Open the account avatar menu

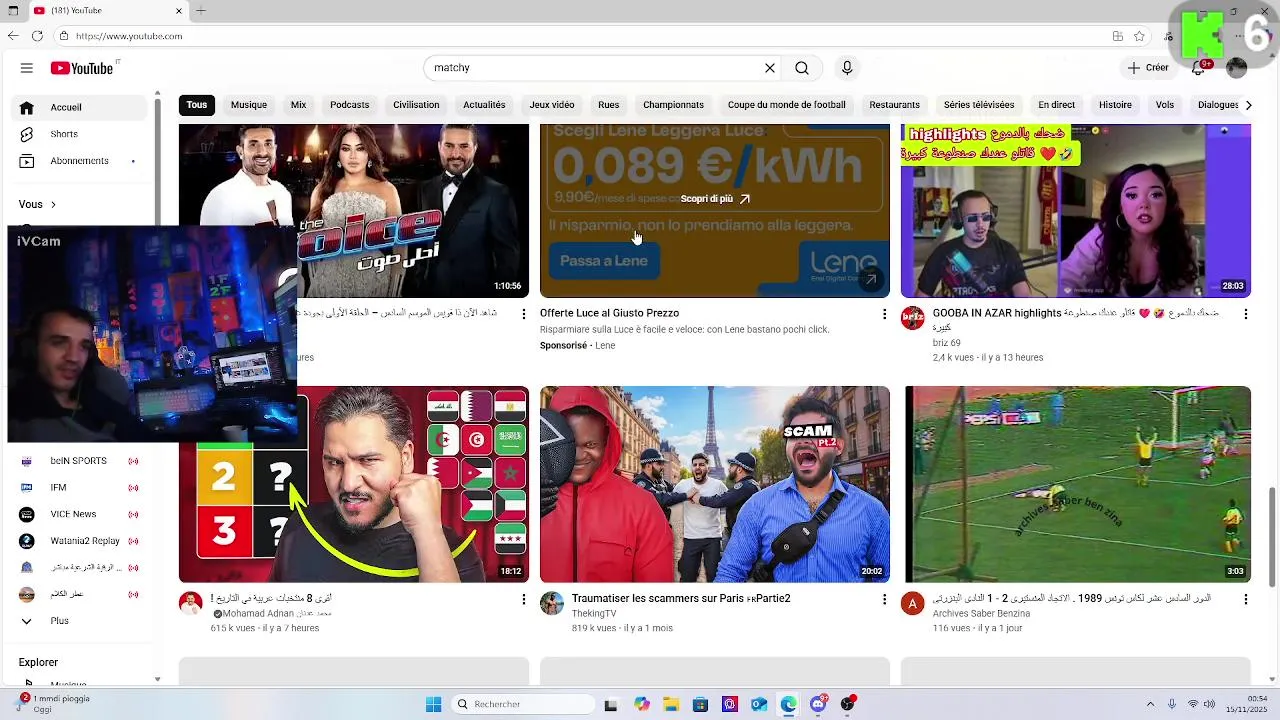pyautogui.click(x=1237, y=68)
